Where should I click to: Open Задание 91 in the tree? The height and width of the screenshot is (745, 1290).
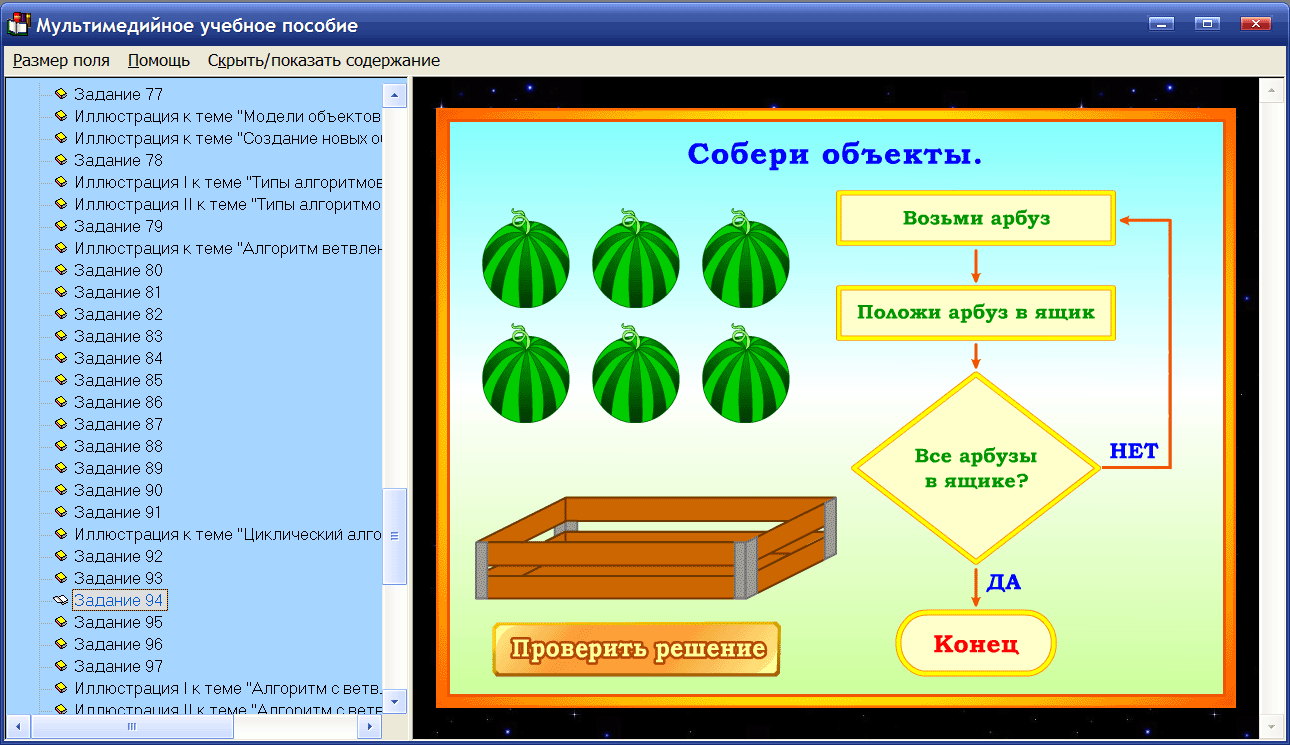(x=118, y=512)
